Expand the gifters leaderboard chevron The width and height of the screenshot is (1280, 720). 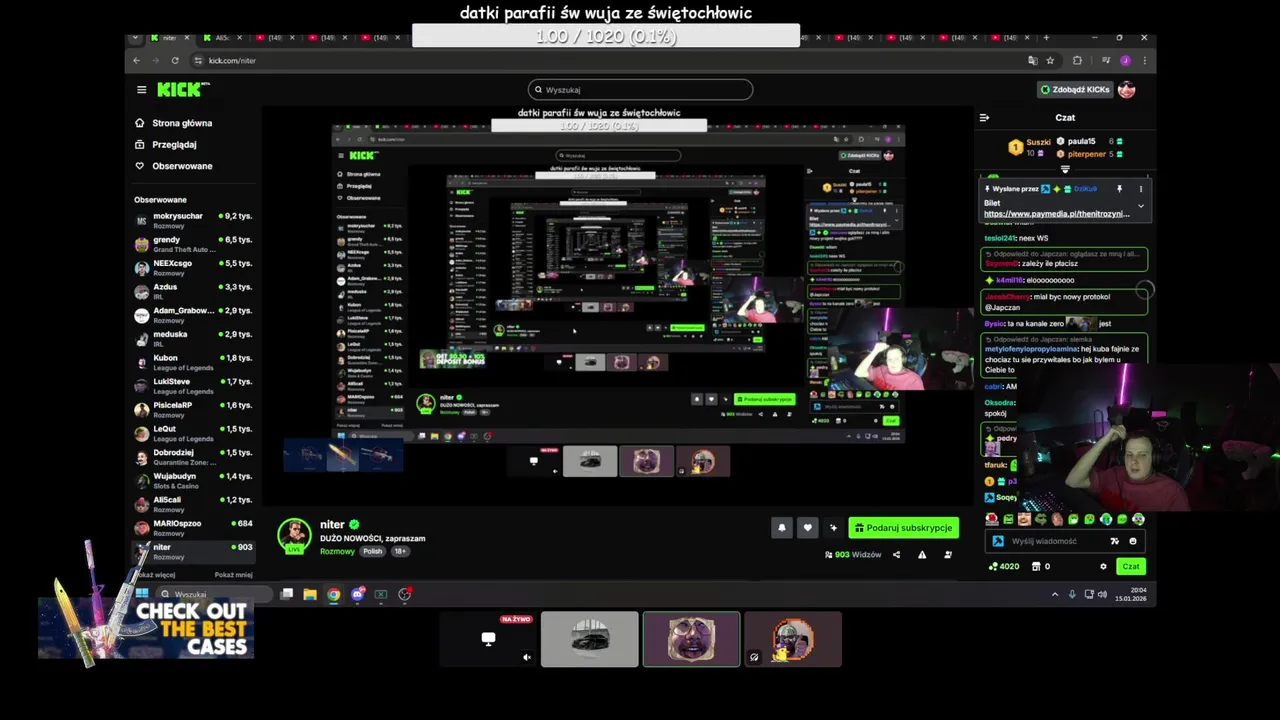[1065, 169]
